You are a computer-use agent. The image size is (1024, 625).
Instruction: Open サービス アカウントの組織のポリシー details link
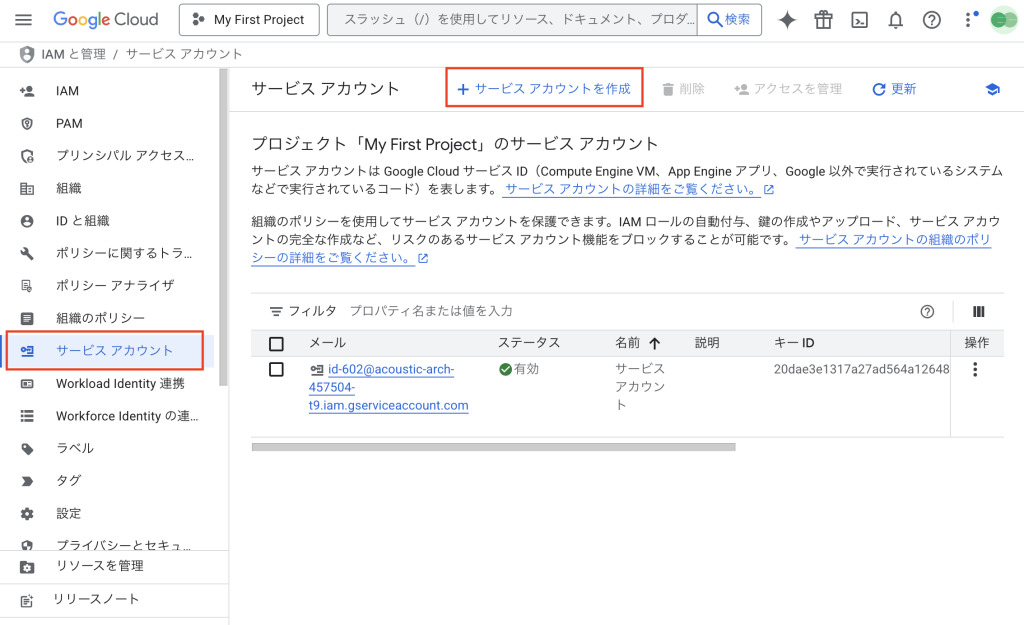click(621, 249)
